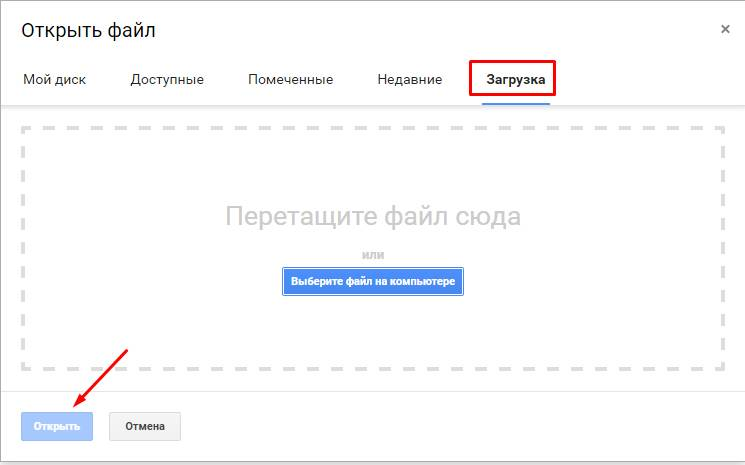This screenshot has width=745, height=465.
Task: Click Выберите файл на компьютере button
Action: tap(372, 281)
